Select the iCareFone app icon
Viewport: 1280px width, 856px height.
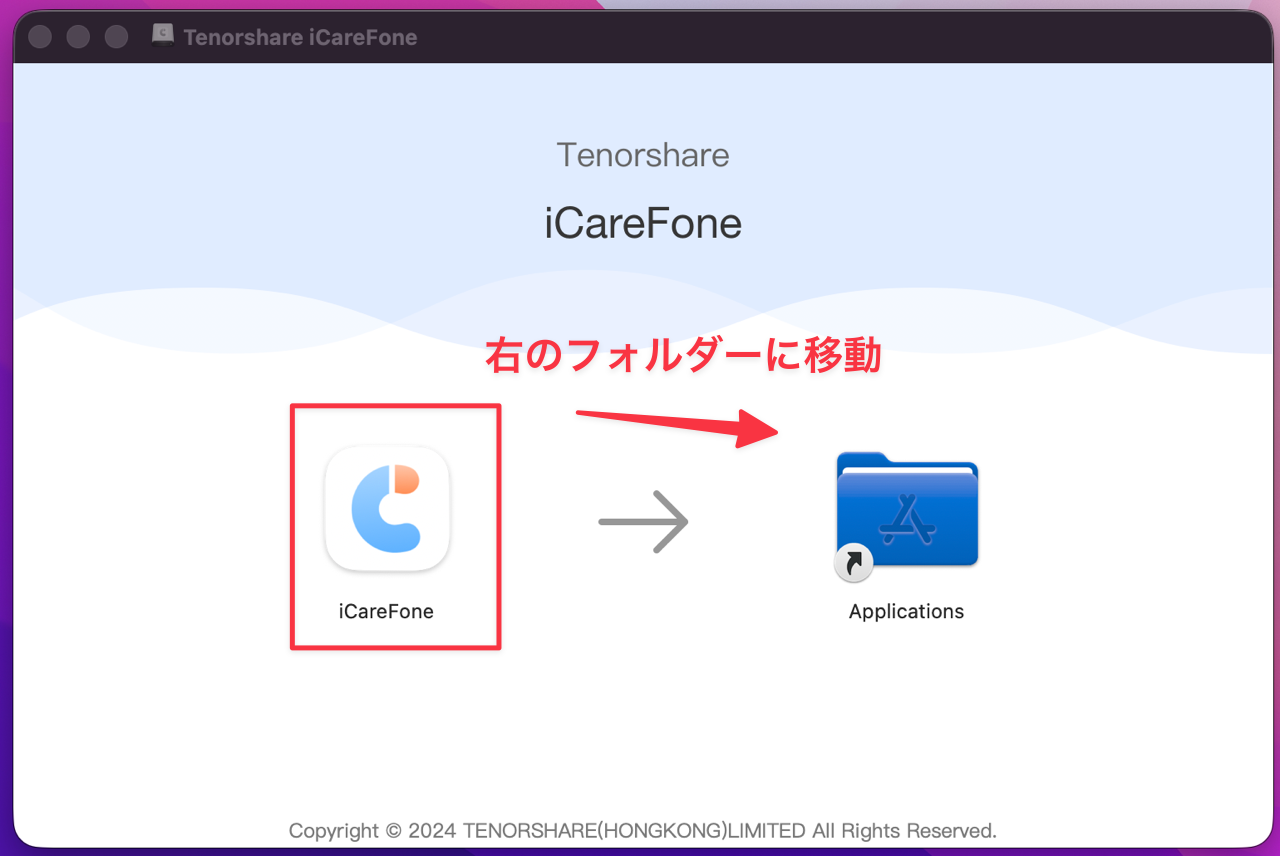pos(387,509)
